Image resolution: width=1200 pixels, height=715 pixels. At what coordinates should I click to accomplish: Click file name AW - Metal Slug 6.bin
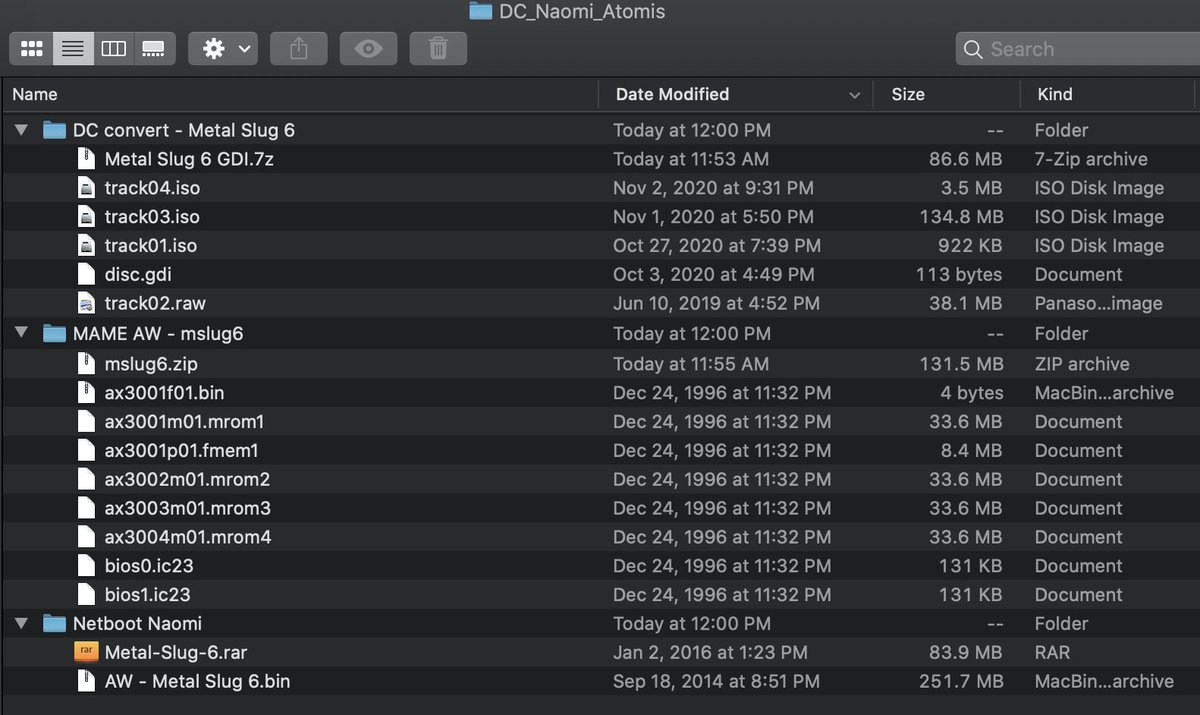pos(197,682)
